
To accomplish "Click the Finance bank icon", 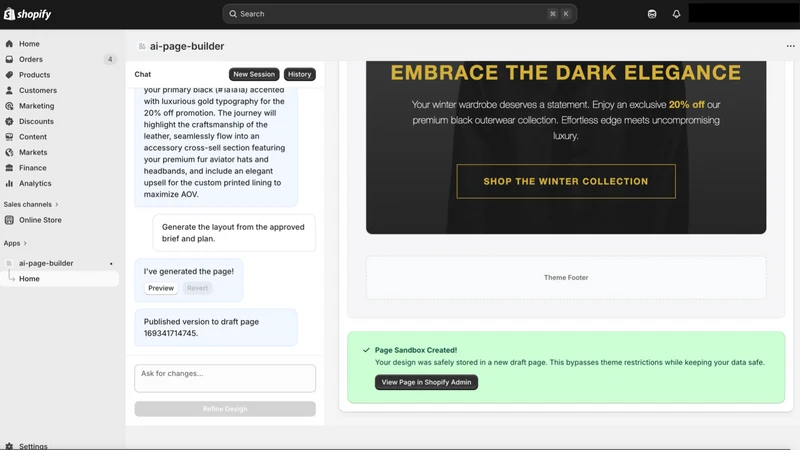I will coord(9,168).
